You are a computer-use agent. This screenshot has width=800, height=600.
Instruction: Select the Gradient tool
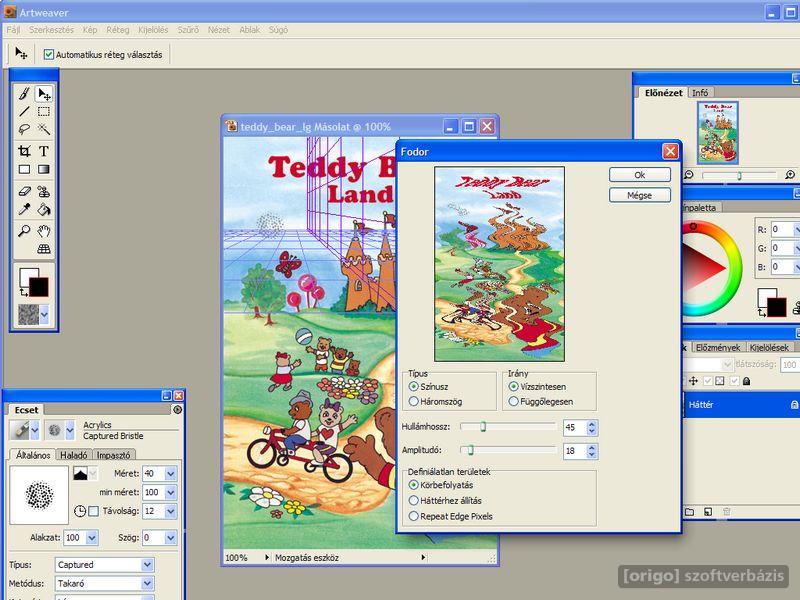point(44,169)
